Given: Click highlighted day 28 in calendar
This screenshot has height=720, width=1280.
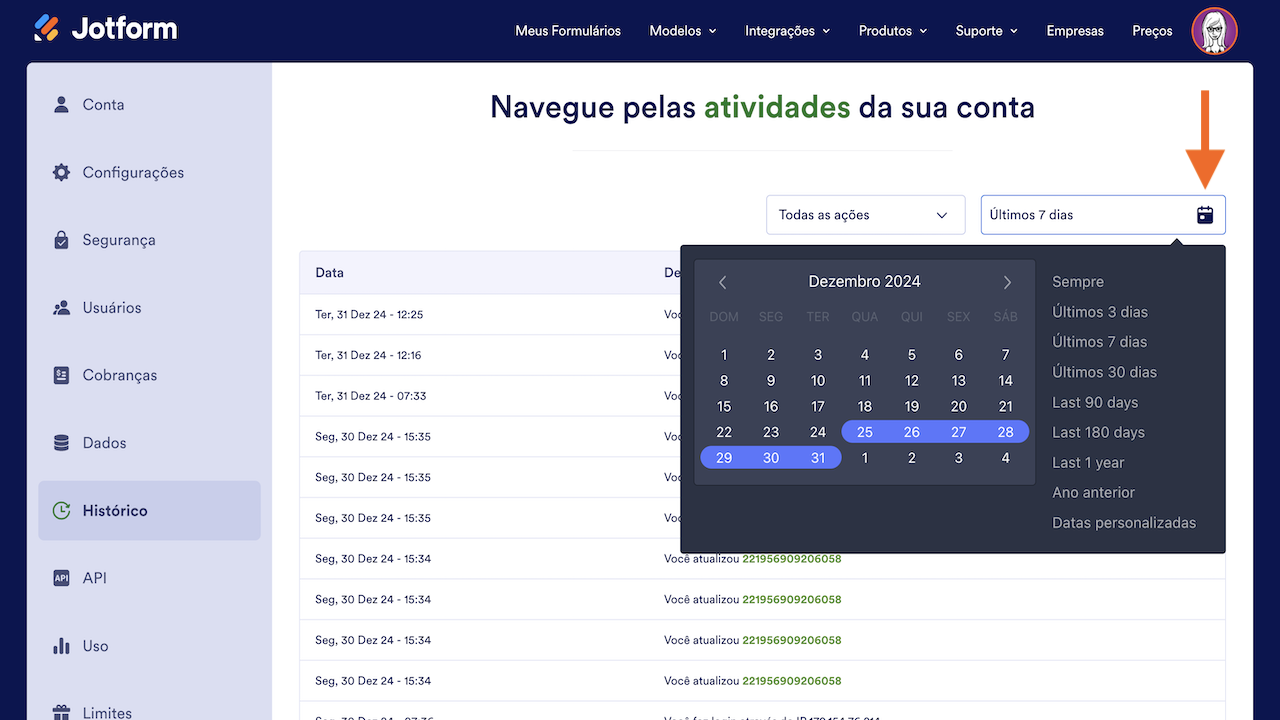Looking at the screenshot, I should click(x=1006, y=432).
